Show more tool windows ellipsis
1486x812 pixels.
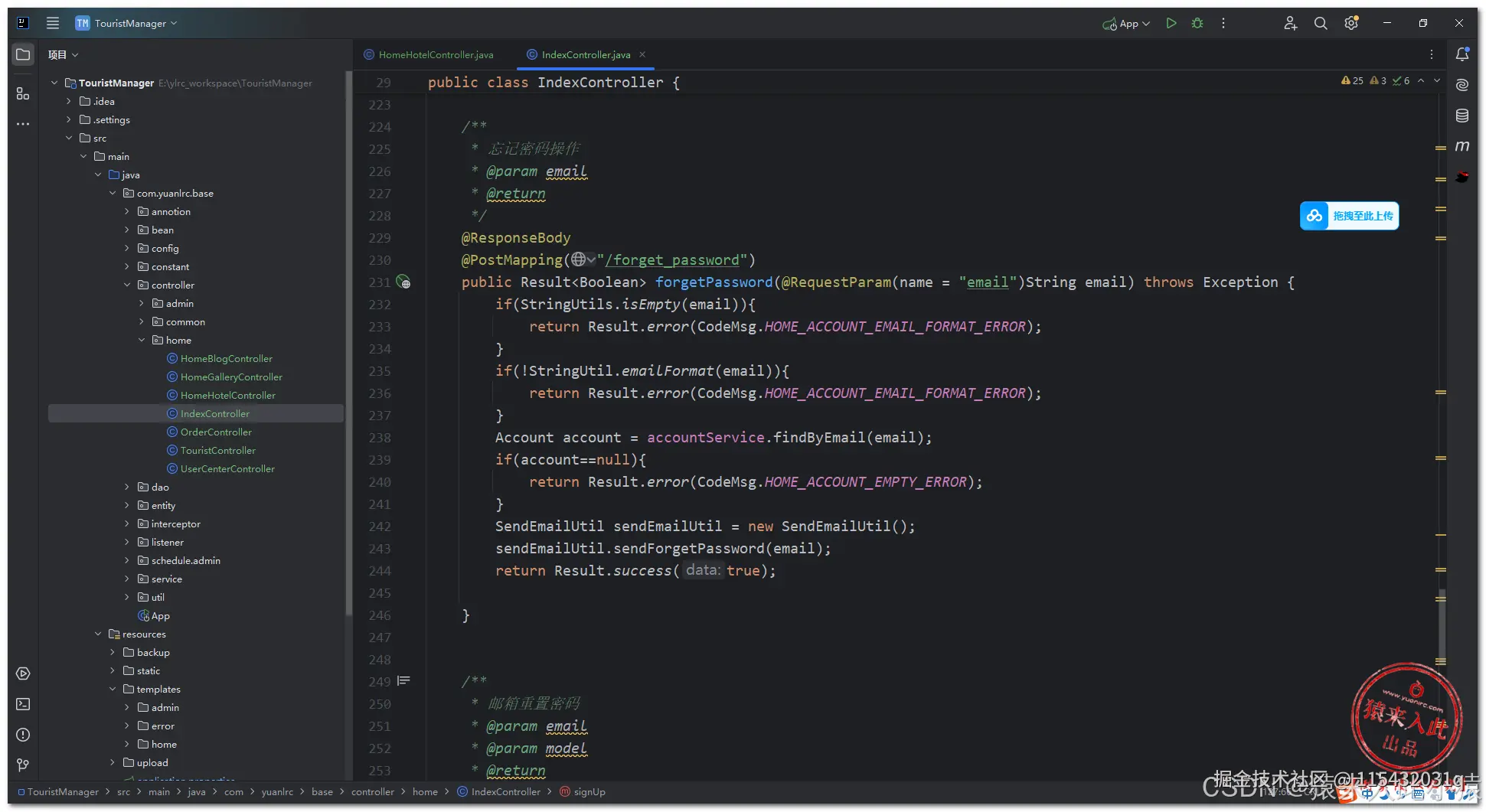pos(23,124)
